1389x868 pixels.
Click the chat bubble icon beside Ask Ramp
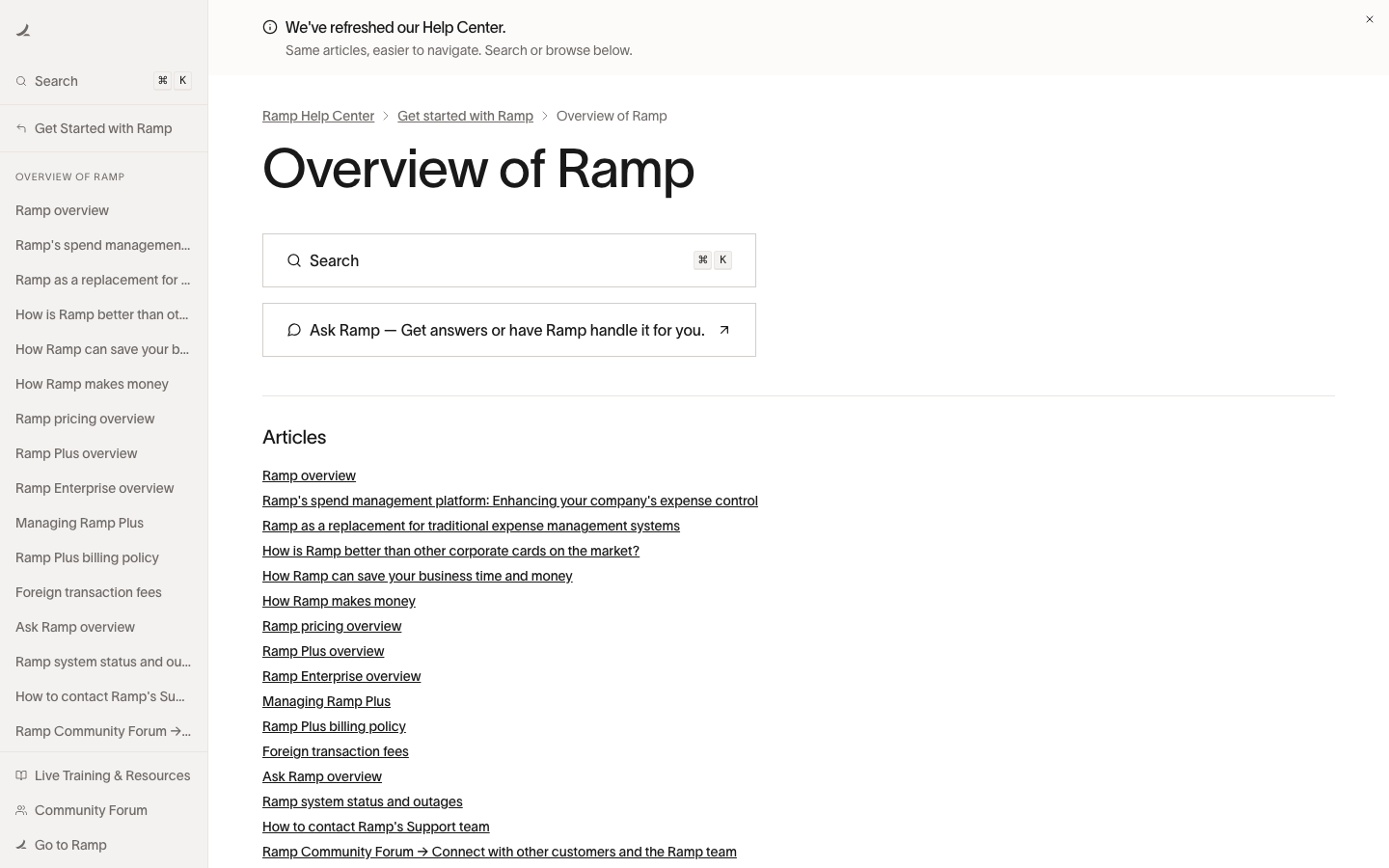coord(294,330)
